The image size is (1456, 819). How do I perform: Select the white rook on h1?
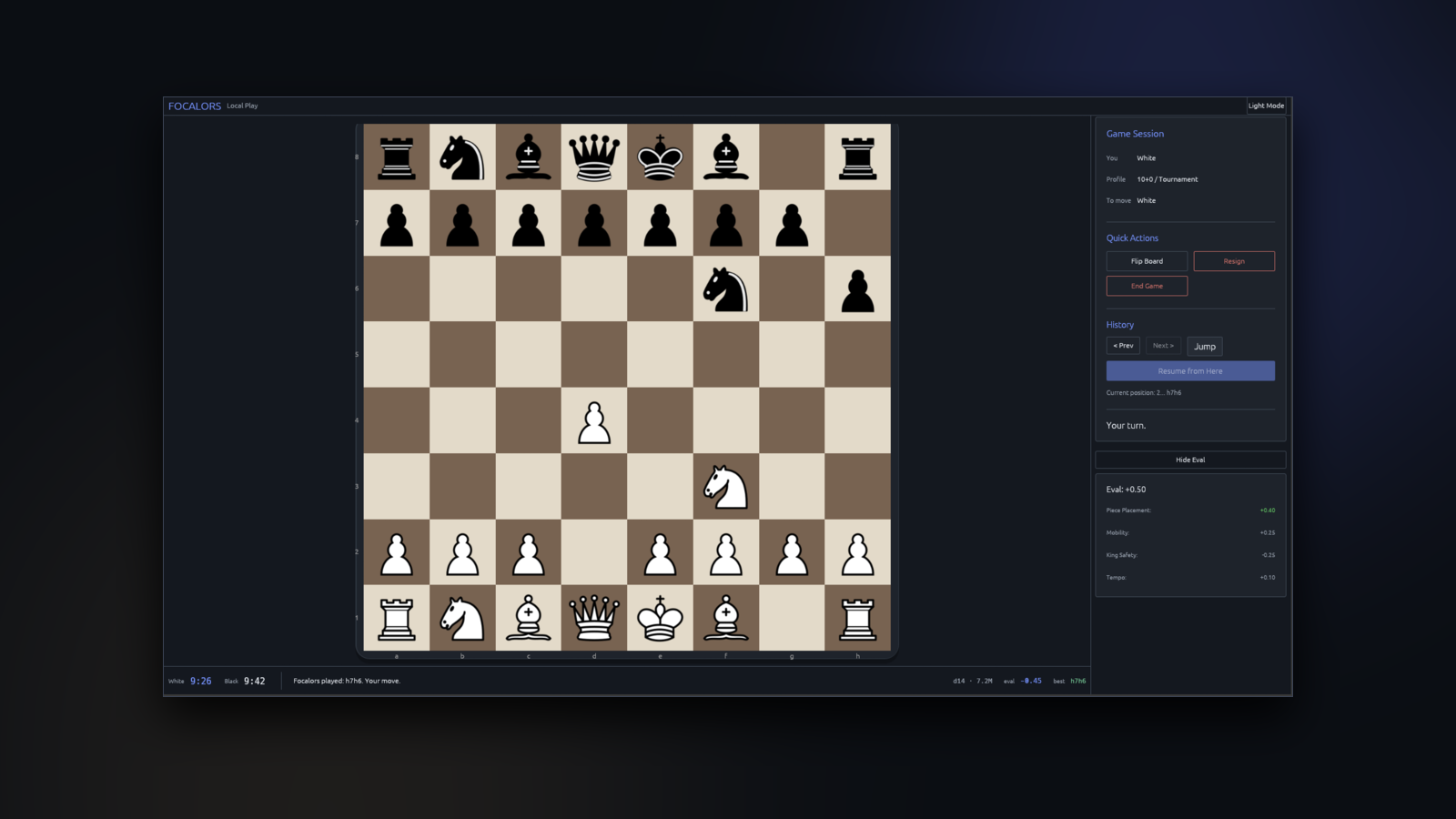(857, 618)
